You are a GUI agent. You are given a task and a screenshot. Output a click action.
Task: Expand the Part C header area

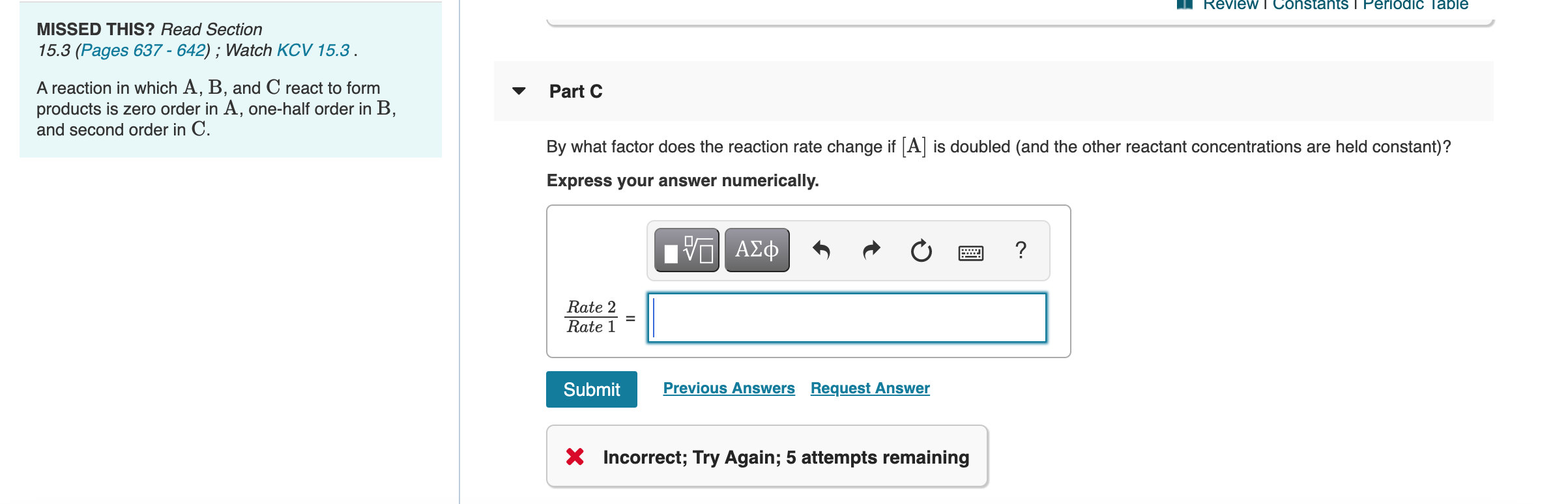[x=574, y=92]
